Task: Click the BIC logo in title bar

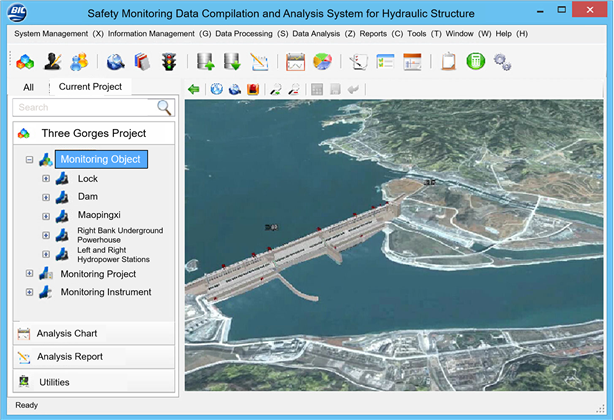Action: [x=17, y=12]
